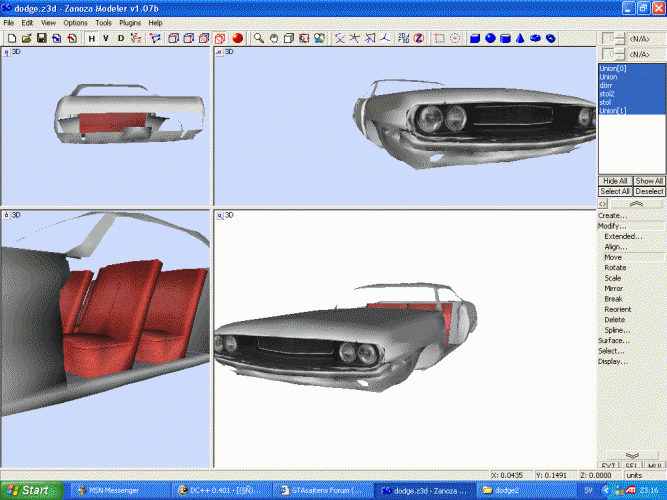Click the red sphere render icon

click(238, 39)
